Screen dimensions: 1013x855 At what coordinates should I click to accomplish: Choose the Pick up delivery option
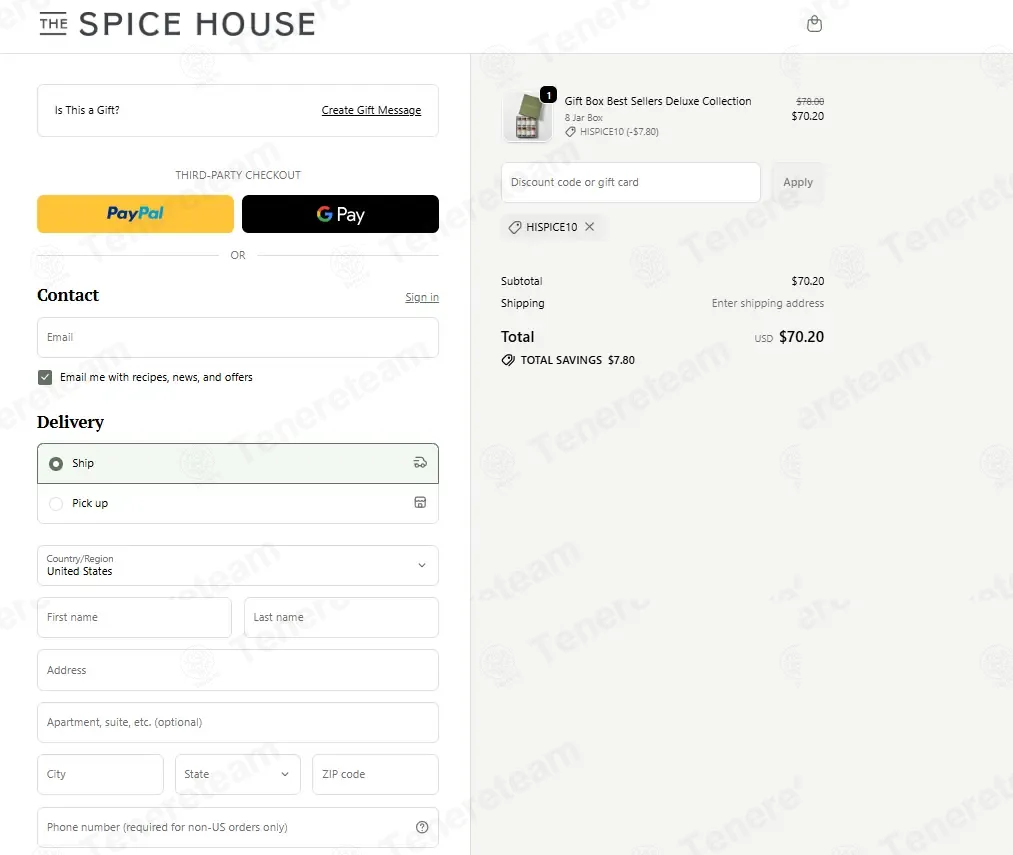coord(56,503)
